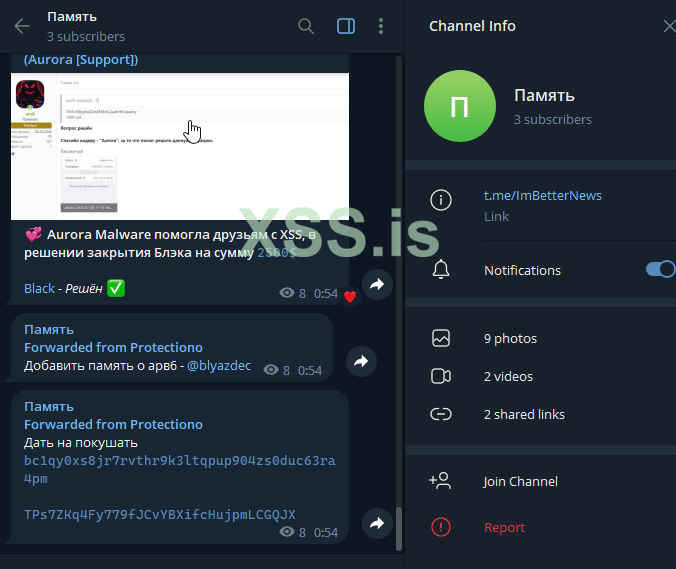Viewport: 676px width, 569px height.
Task: Open the 9 photos section
Action: click(510, 338)
